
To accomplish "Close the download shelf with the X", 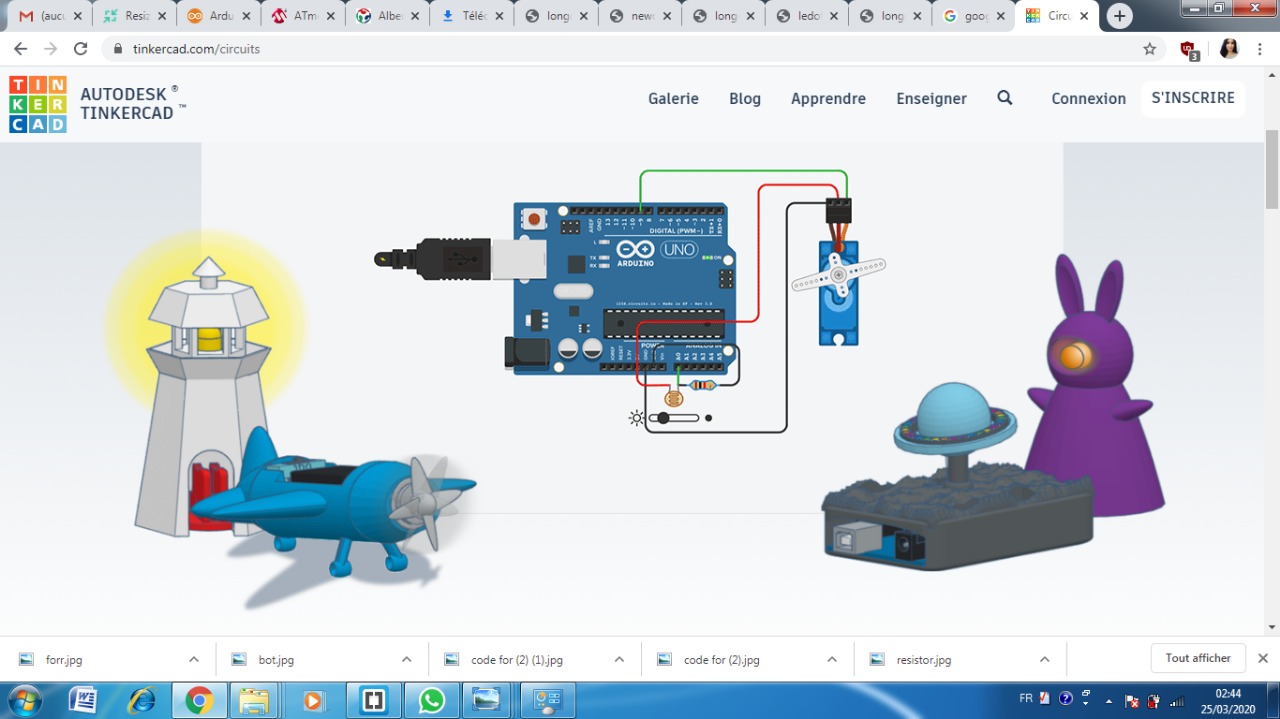I will (1263, 658).
